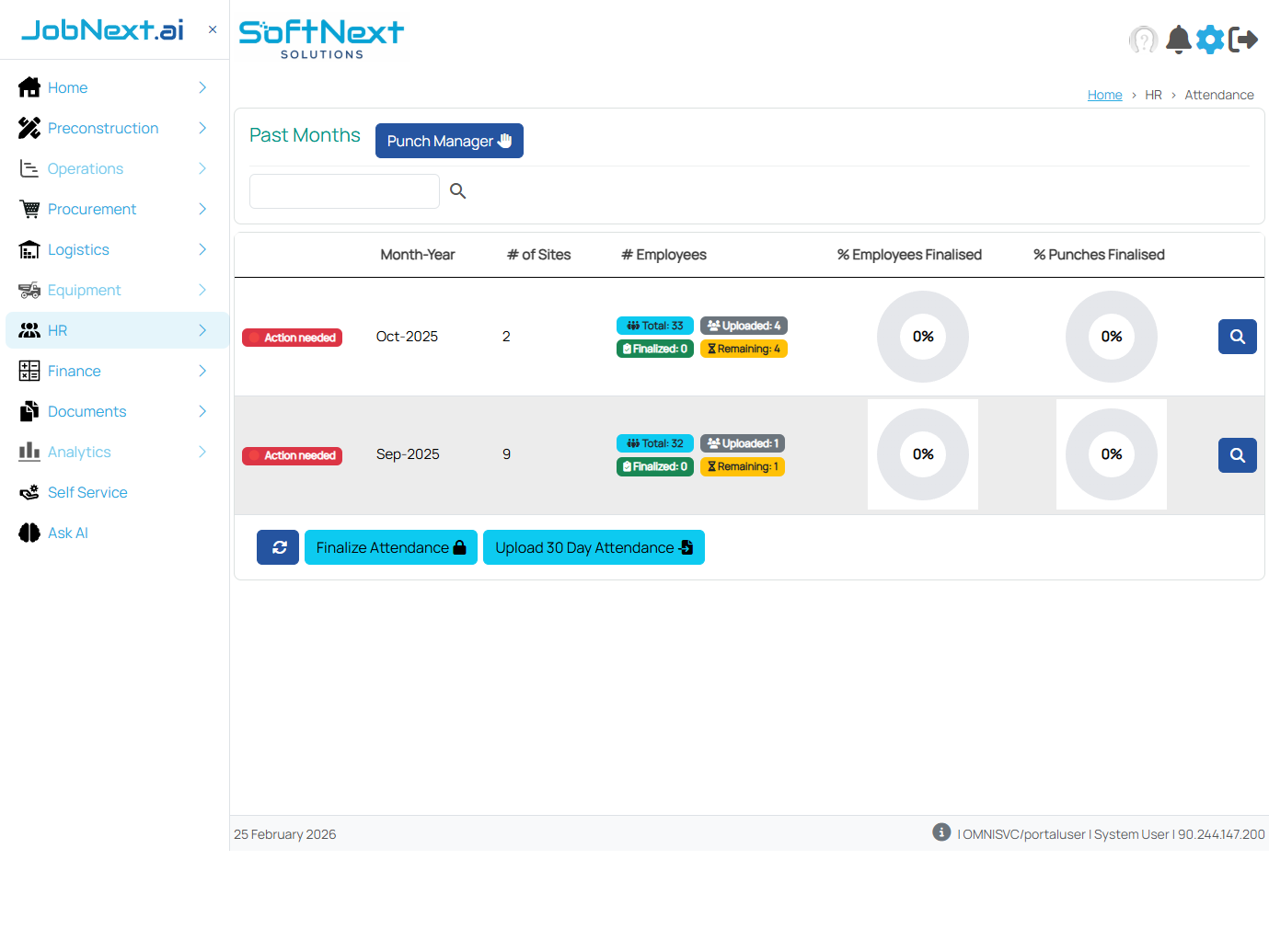Open the help question mark icon

(x=1143, y=40)
